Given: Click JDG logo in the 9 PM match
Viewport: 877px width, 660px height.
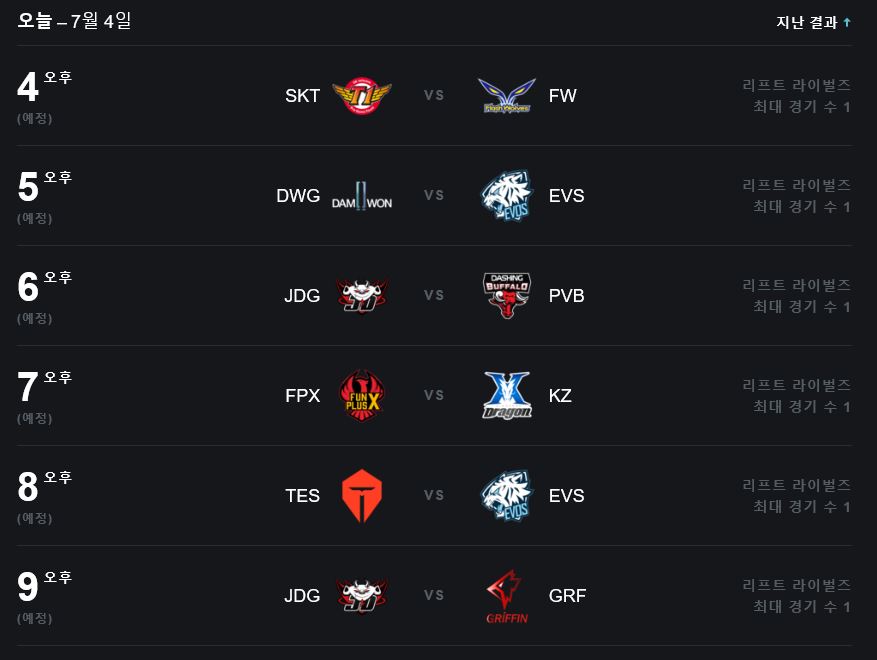Looking at the screenshot, I should coord(361,596).
